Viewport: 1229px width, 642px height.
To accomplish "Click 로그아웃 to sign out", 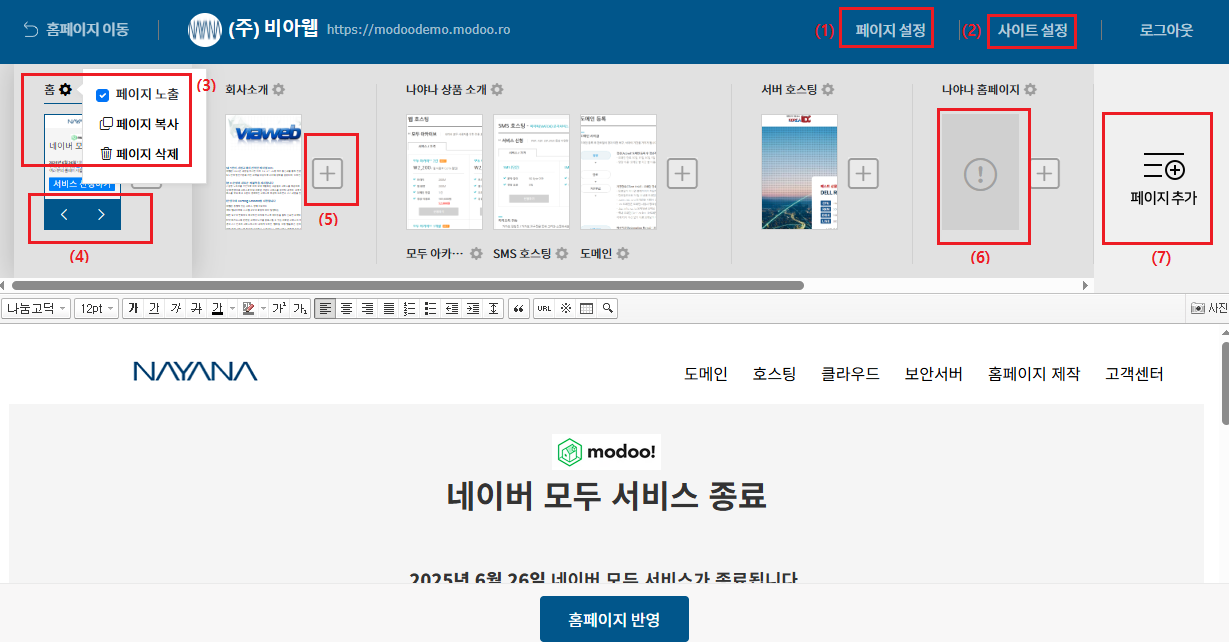I will [1166, 30].
